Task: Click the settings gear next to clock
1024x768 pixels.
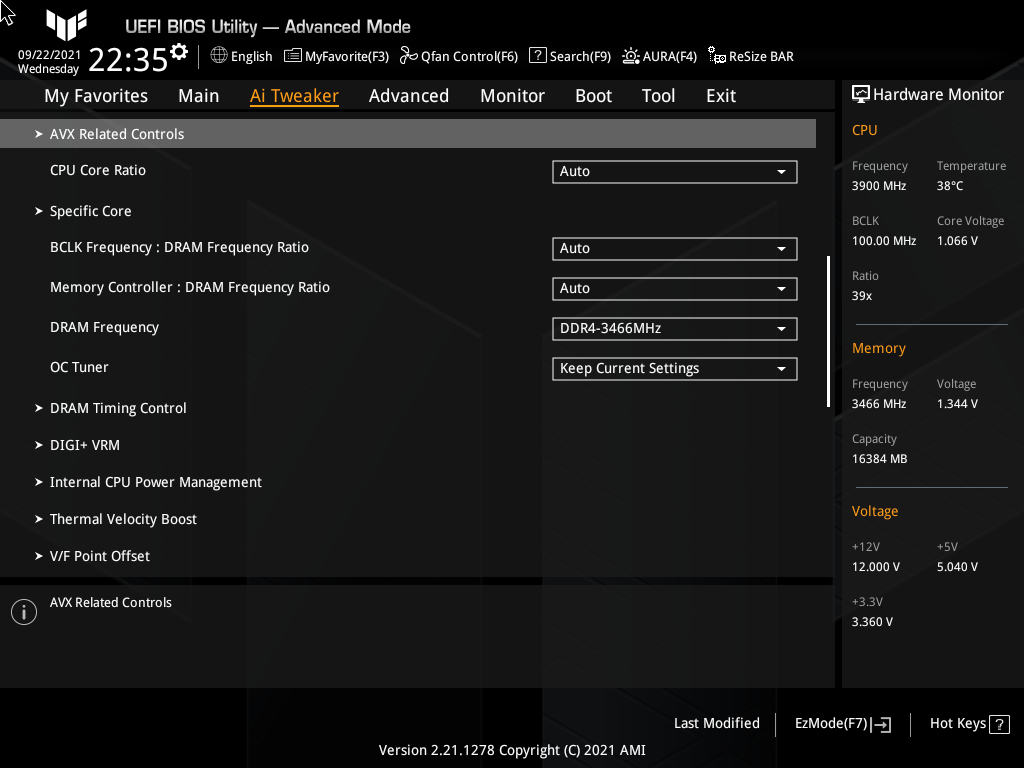Action: pyautogui.click(x=179, y=52)
